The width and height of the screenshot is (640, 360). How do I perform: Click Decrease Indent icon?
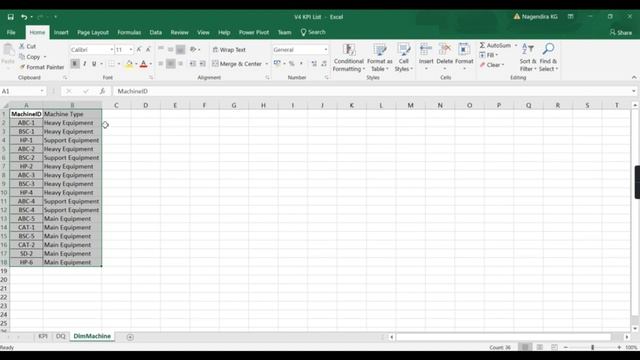pyautogui.click(x=193, y=64)
